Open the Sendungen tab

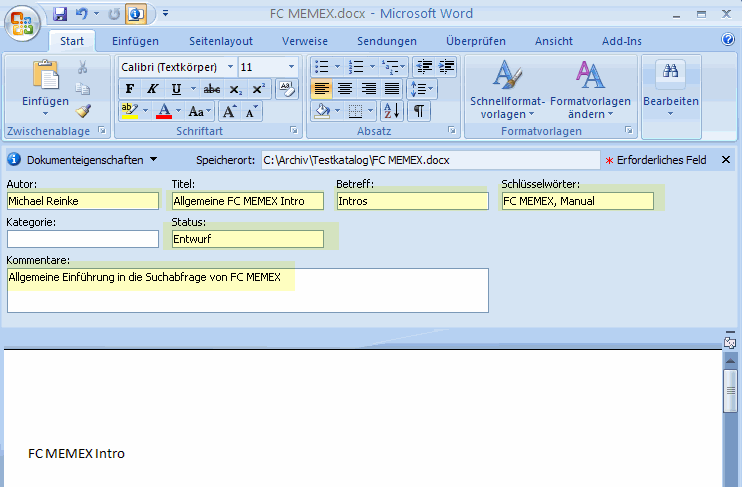[x=387, y=41]
